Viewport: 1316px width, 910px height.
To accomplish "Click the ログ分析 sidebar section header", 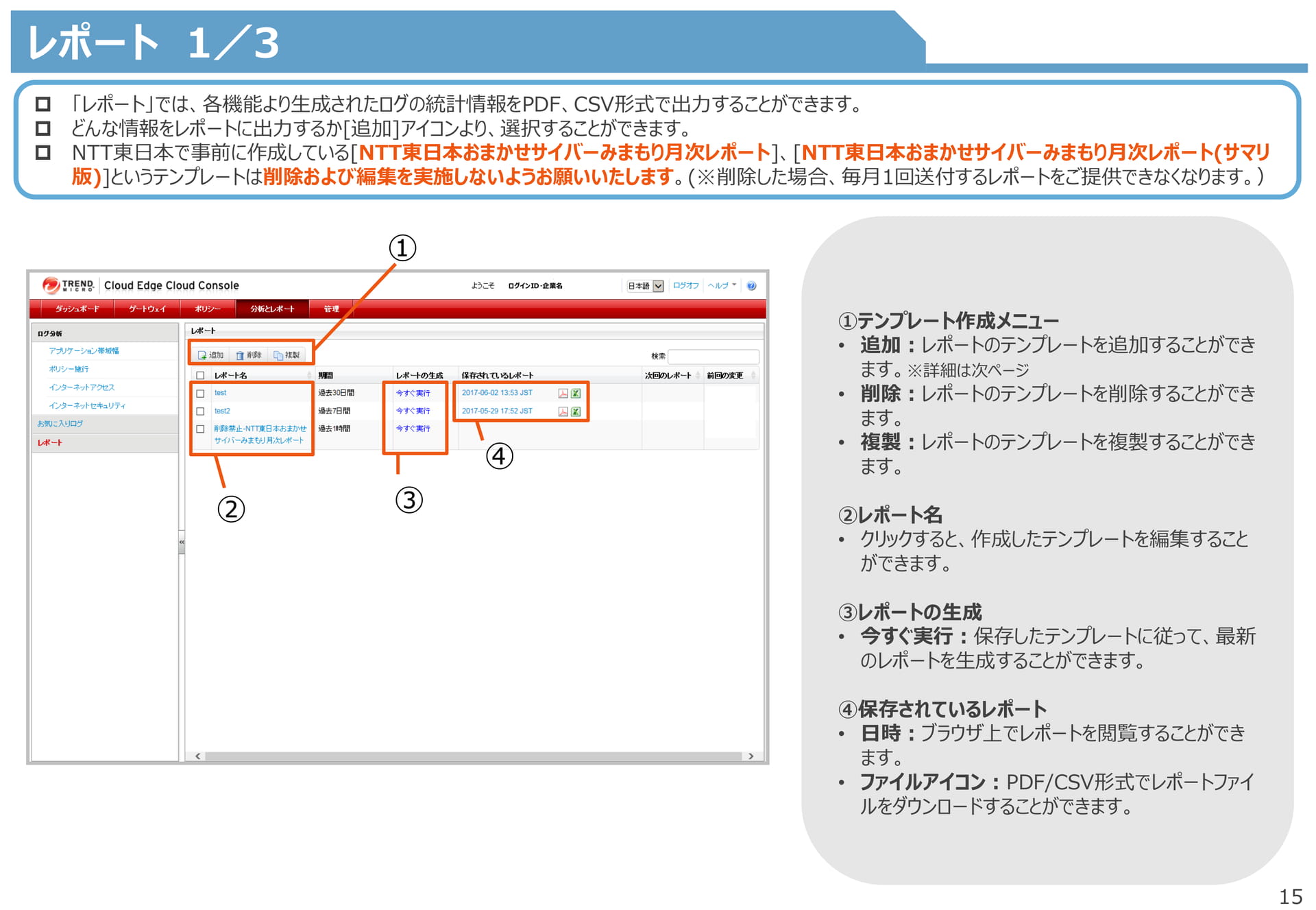I will coord(105,333).
